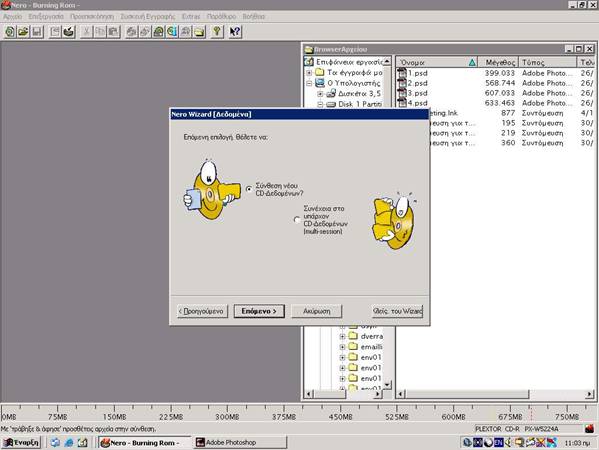This screenshot has height=450, width=599.
Task: Click the Show Desktop quick launch icon
Action: tap(82, 442)
